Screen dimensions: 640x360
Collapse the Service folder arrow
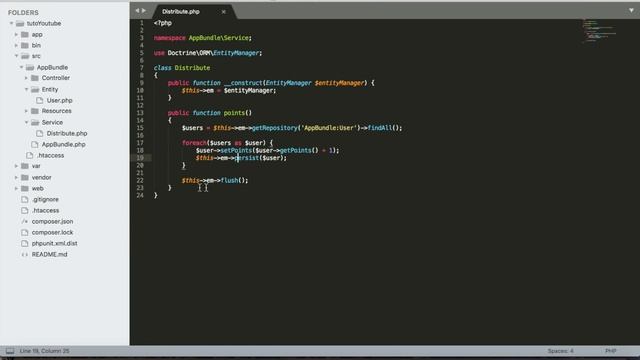pyautogui.click(x=27, y=122)
